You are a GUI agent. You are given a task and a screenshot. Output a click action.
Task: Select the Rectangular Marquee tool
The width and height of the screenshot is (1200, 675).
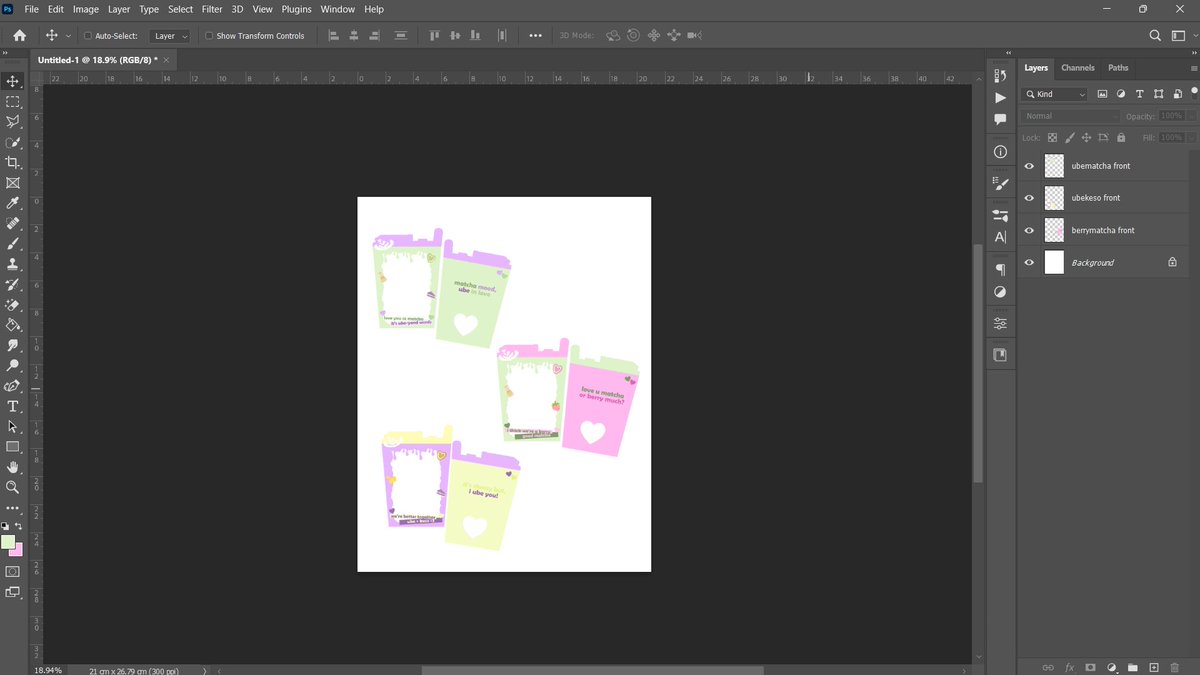[x=13, y=102]
